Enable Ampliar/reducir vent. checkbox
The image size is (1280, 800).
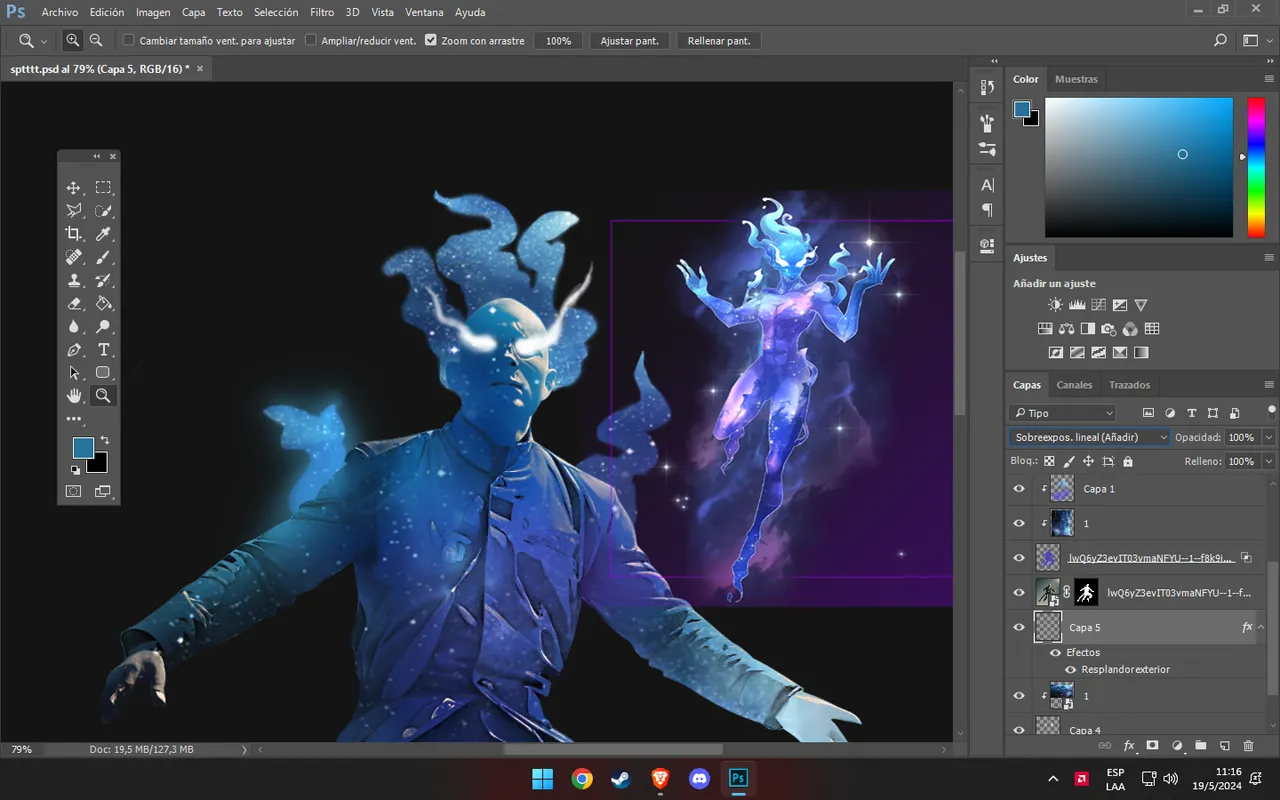tap(310, 41)
